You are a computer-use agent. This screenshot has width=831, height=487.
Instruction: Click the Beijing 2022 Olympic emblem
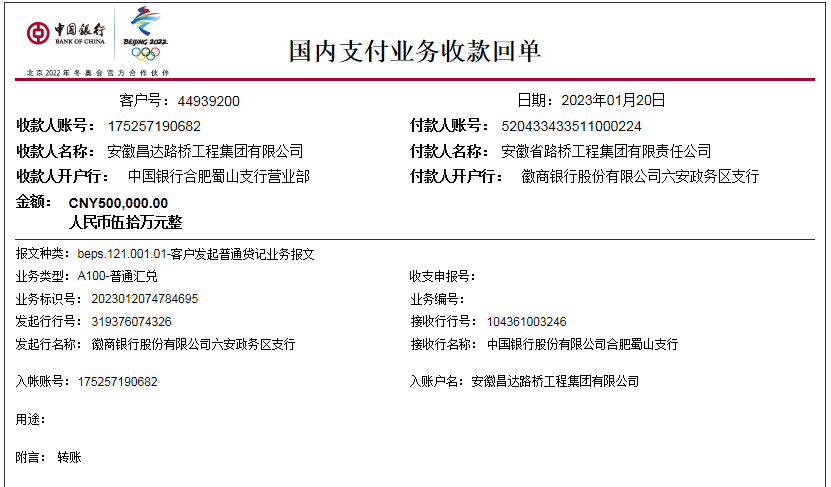pyautogui.click(x=145, y=35)
